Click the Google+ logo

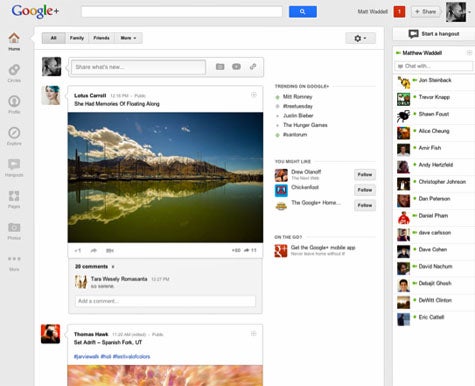[x=35, y=11]
